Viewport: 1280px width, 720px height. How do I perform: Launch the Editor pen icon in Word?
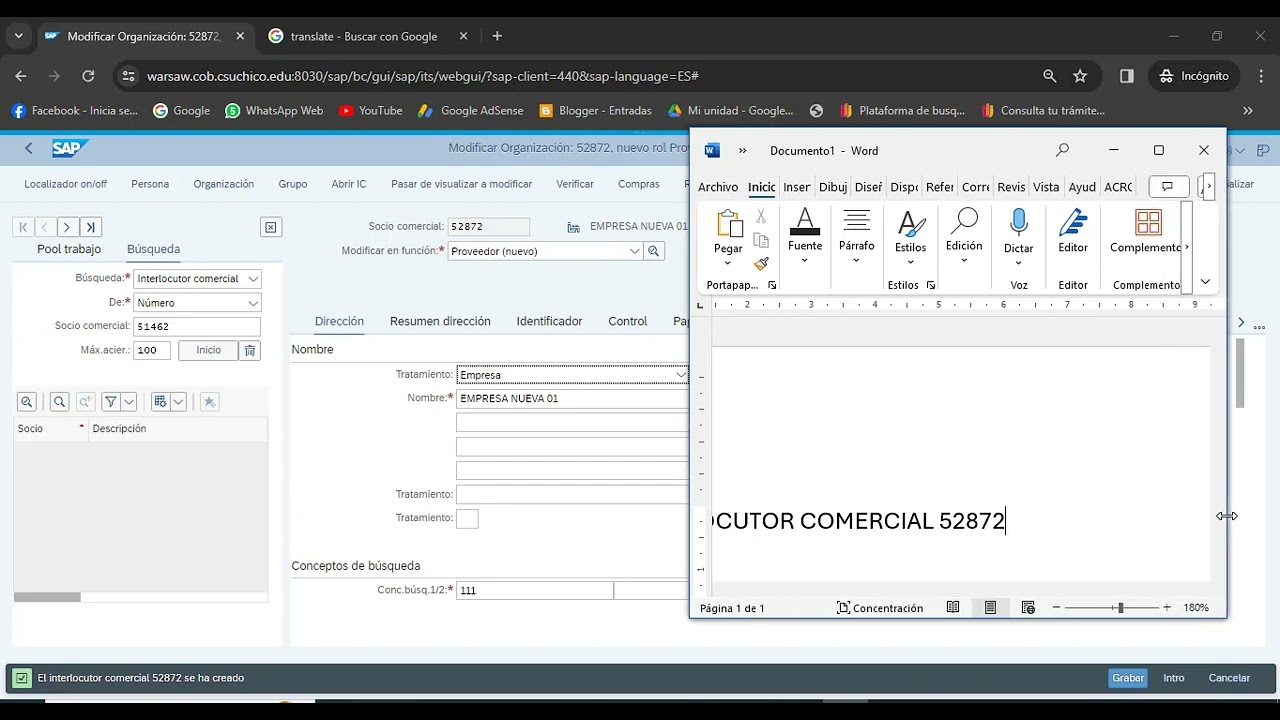coord(1073,222)
